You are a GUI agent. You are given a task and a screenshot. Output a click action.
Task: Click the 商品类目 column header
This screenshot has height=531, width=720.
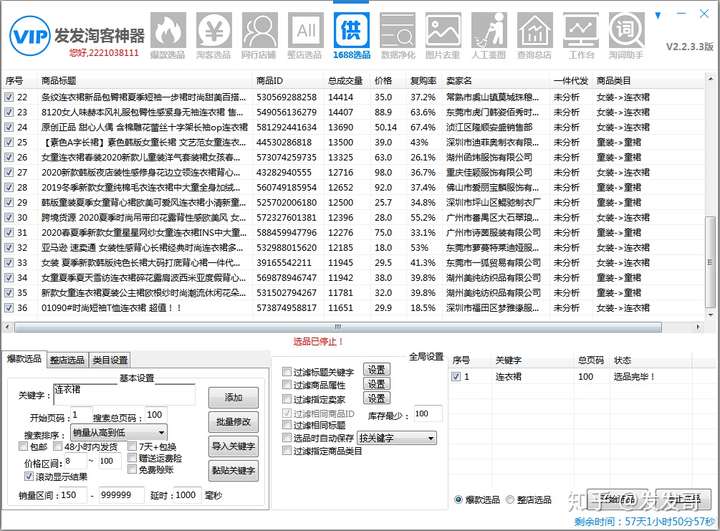[613, 81]
